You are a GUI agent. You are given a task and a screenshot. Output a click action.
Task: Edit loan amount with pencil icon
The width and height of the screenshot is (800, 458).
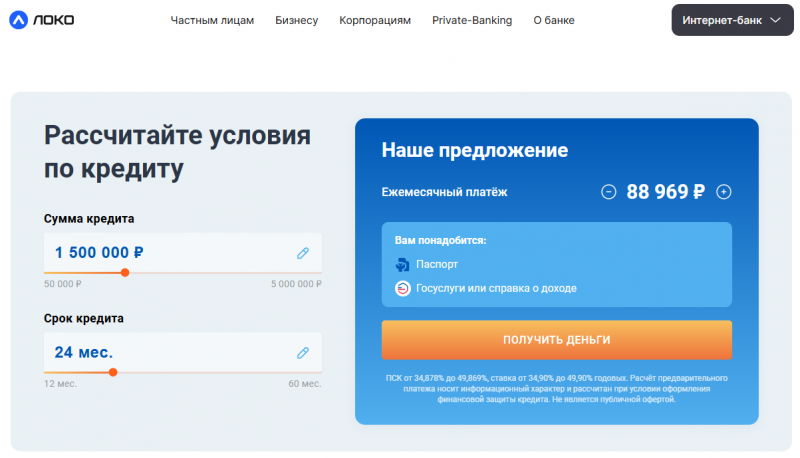pos(303,253)
